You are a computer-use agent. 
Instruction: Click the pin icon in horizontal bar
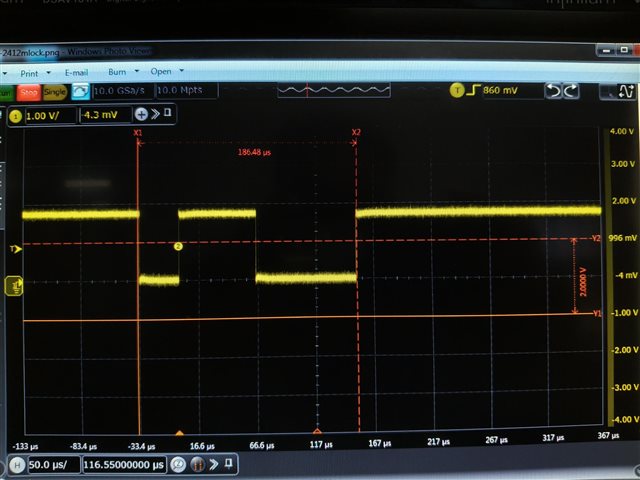[x=229, y=463]
